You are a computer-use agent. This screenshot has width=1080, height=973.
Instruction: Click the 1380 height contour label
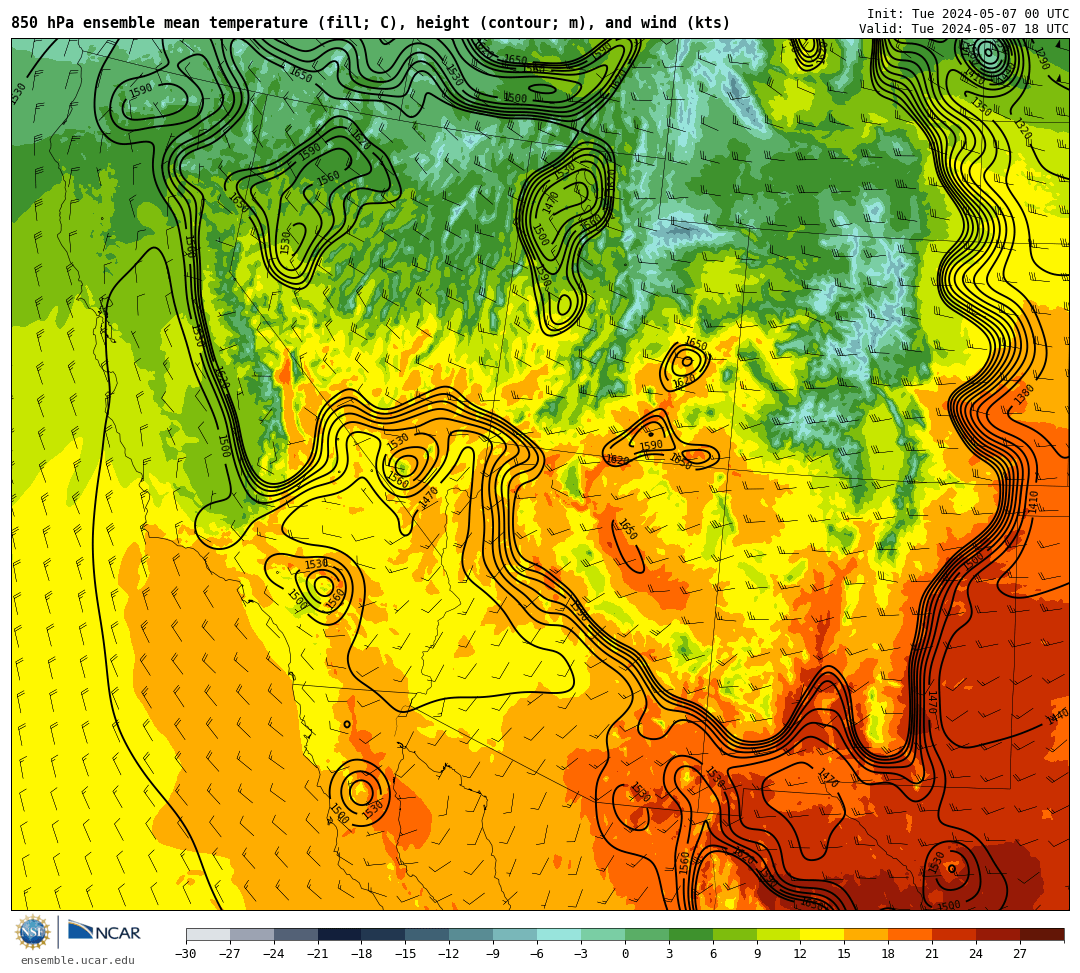pos(1024,395)
